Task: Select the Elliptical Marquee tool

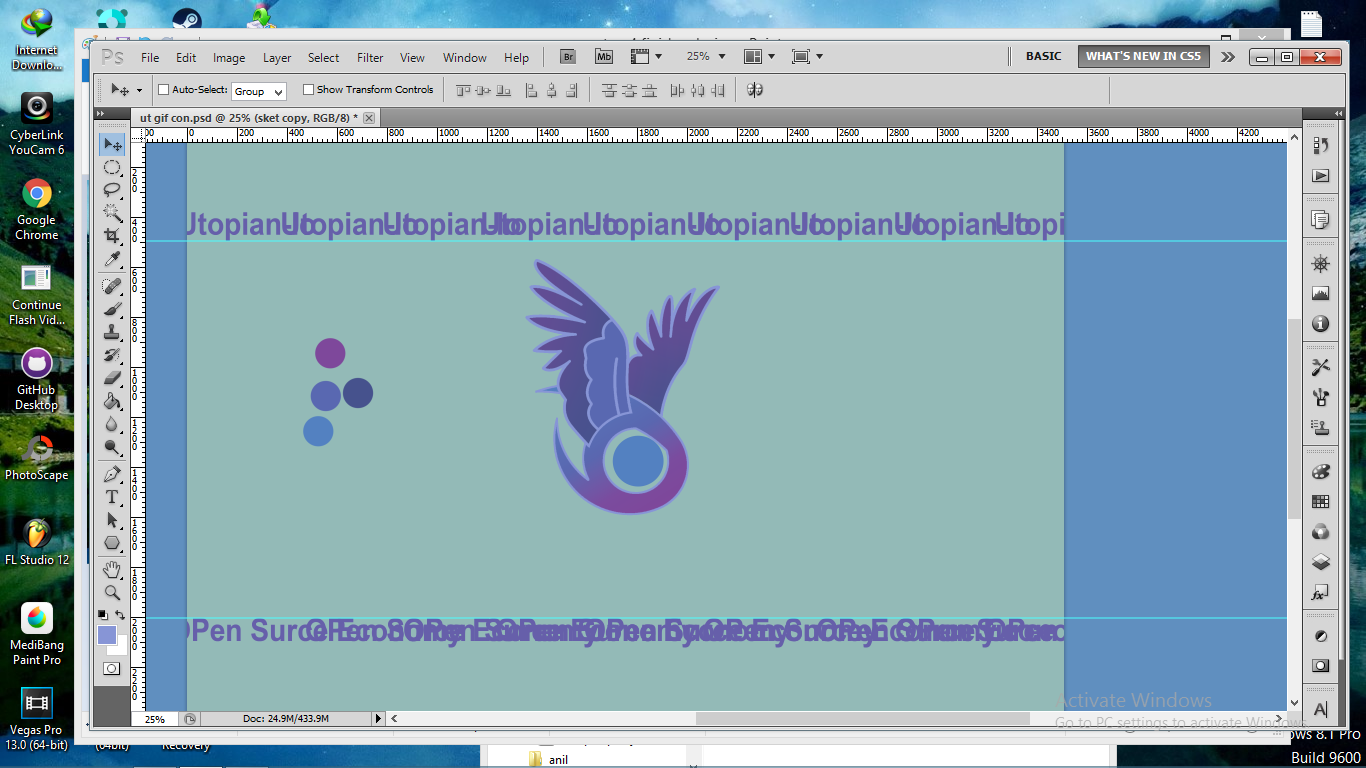Action: [113, 168]
